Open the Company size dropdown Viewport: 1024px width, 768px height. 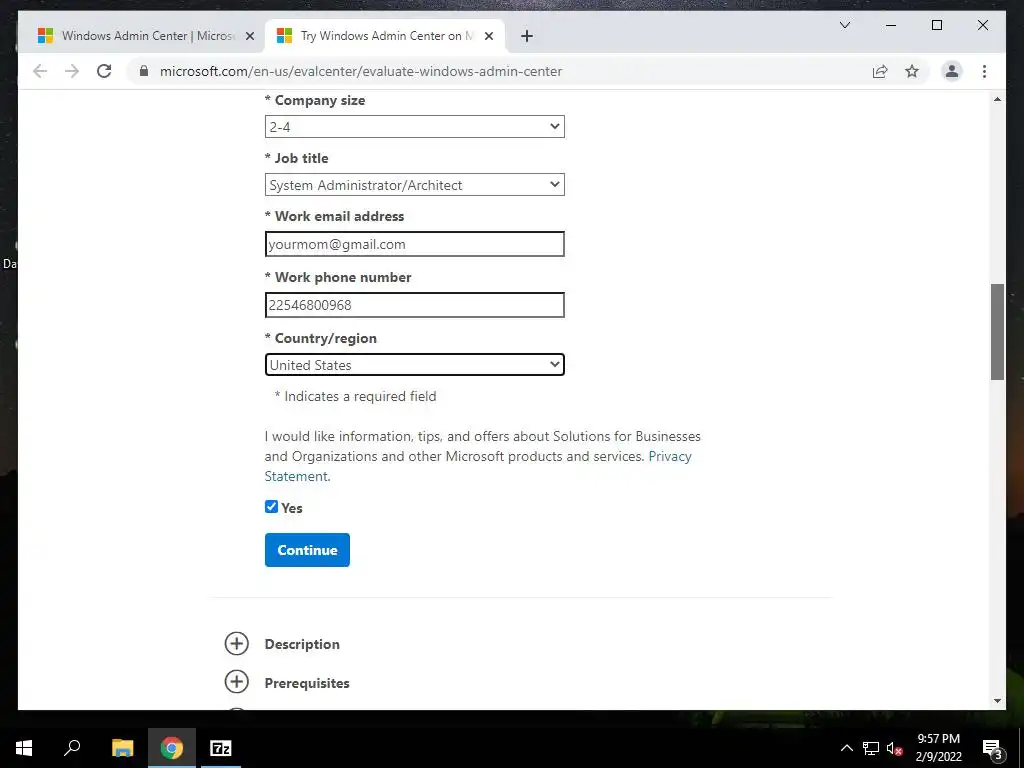415,127
